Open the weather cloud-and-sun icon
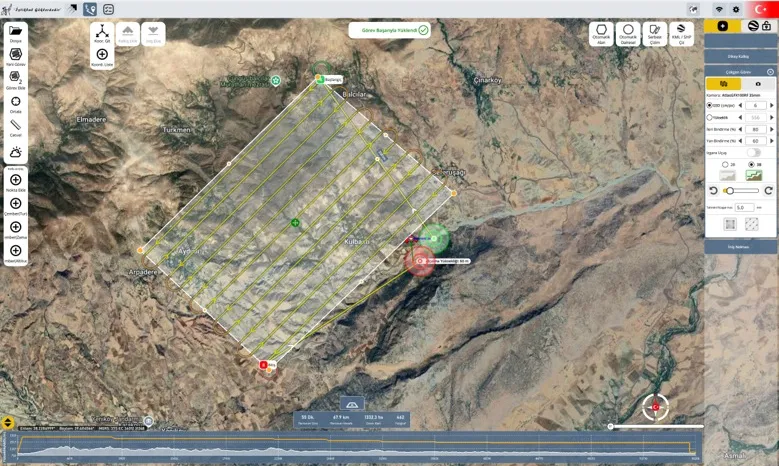779x466 pixels. click(15, 152)
